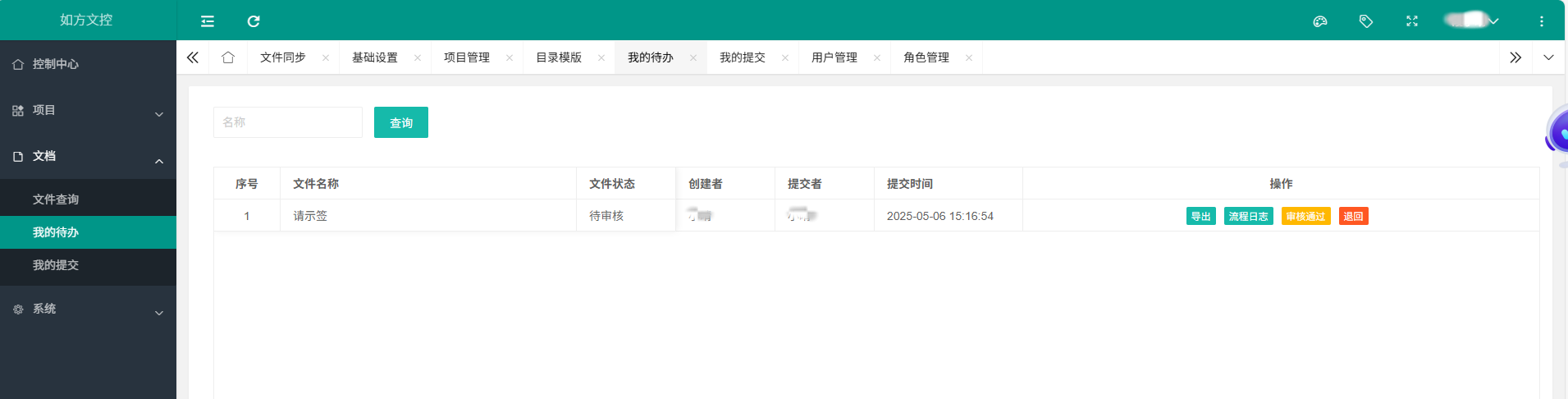This screenshot has width=1568, height=399.
Task: Switch to the 文件同步 tab
Action: (x=283, y=57)
